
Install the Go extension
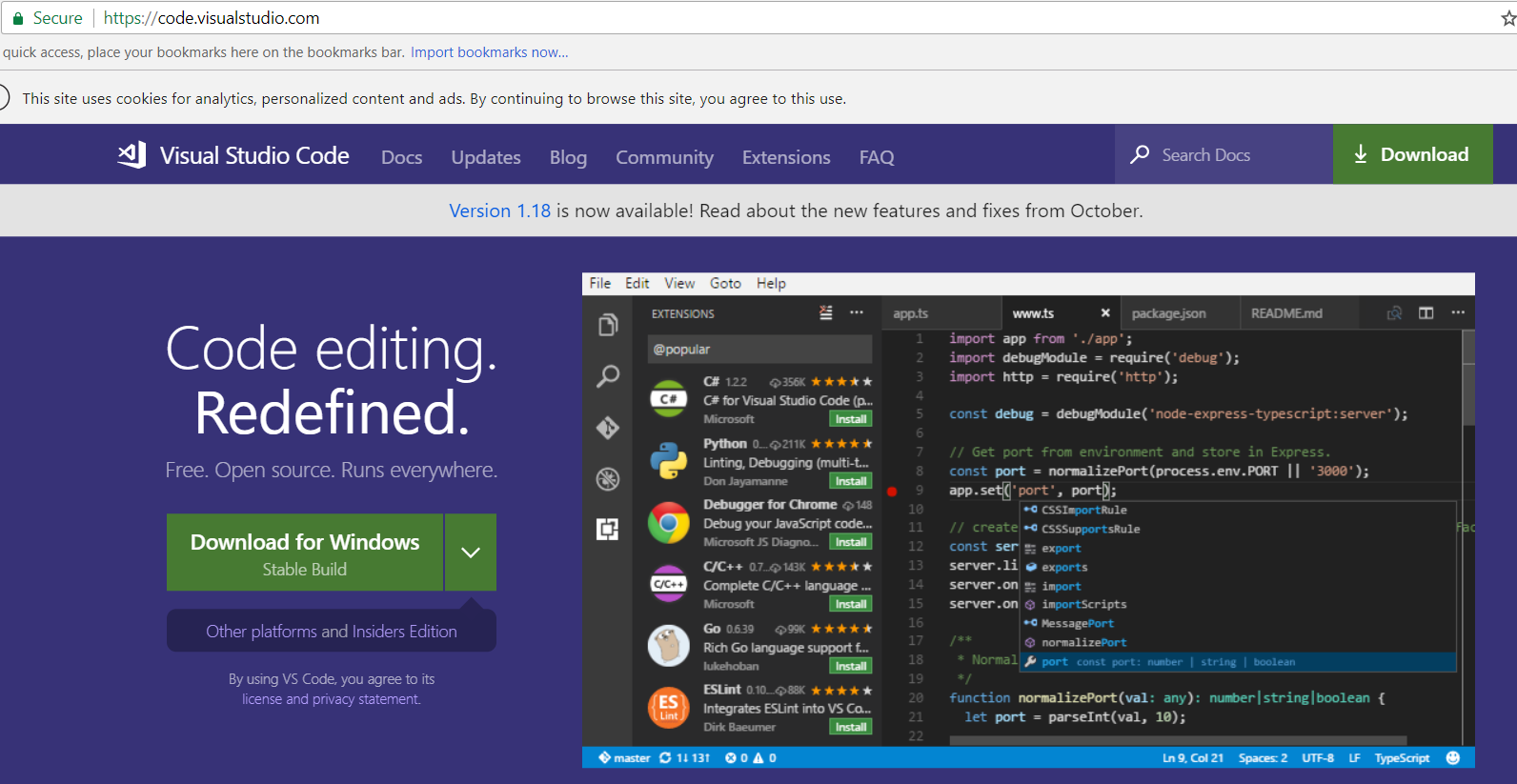click(851, 666)
